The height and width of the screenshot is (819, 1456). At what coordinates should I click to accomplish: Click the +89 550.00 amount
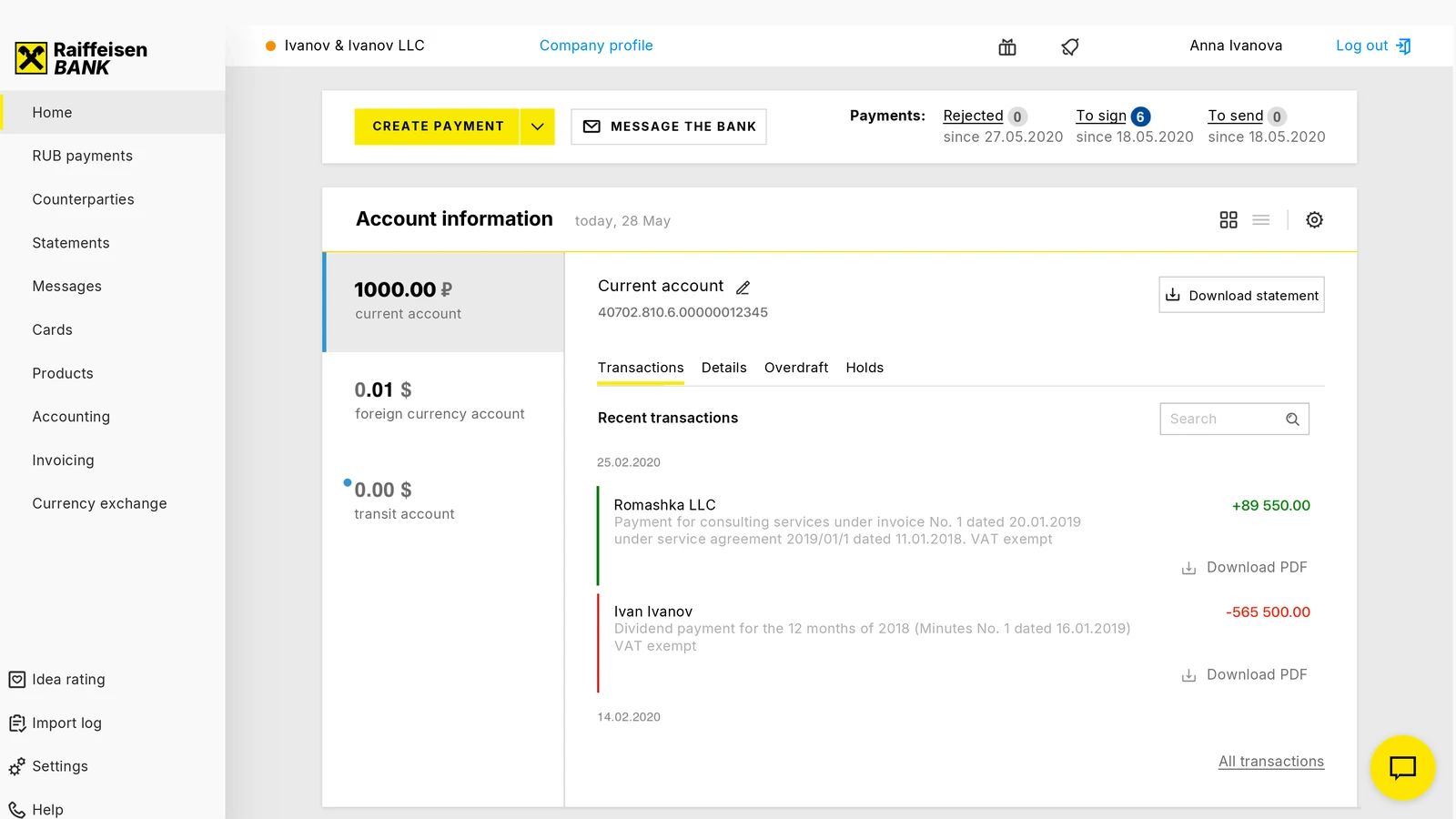pyautogui.click(x=1270, y=506)
